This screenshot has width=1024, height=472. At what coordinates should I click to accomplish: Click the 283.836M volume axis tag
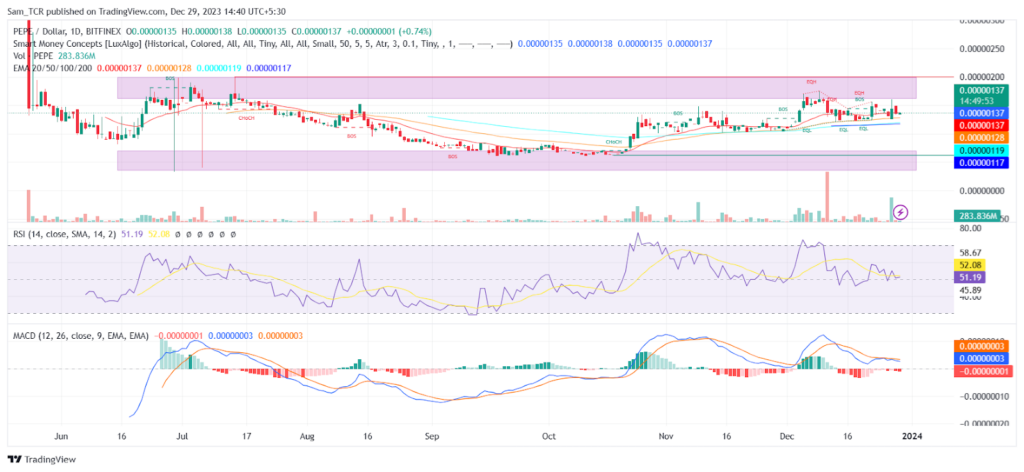coord(976,215)
